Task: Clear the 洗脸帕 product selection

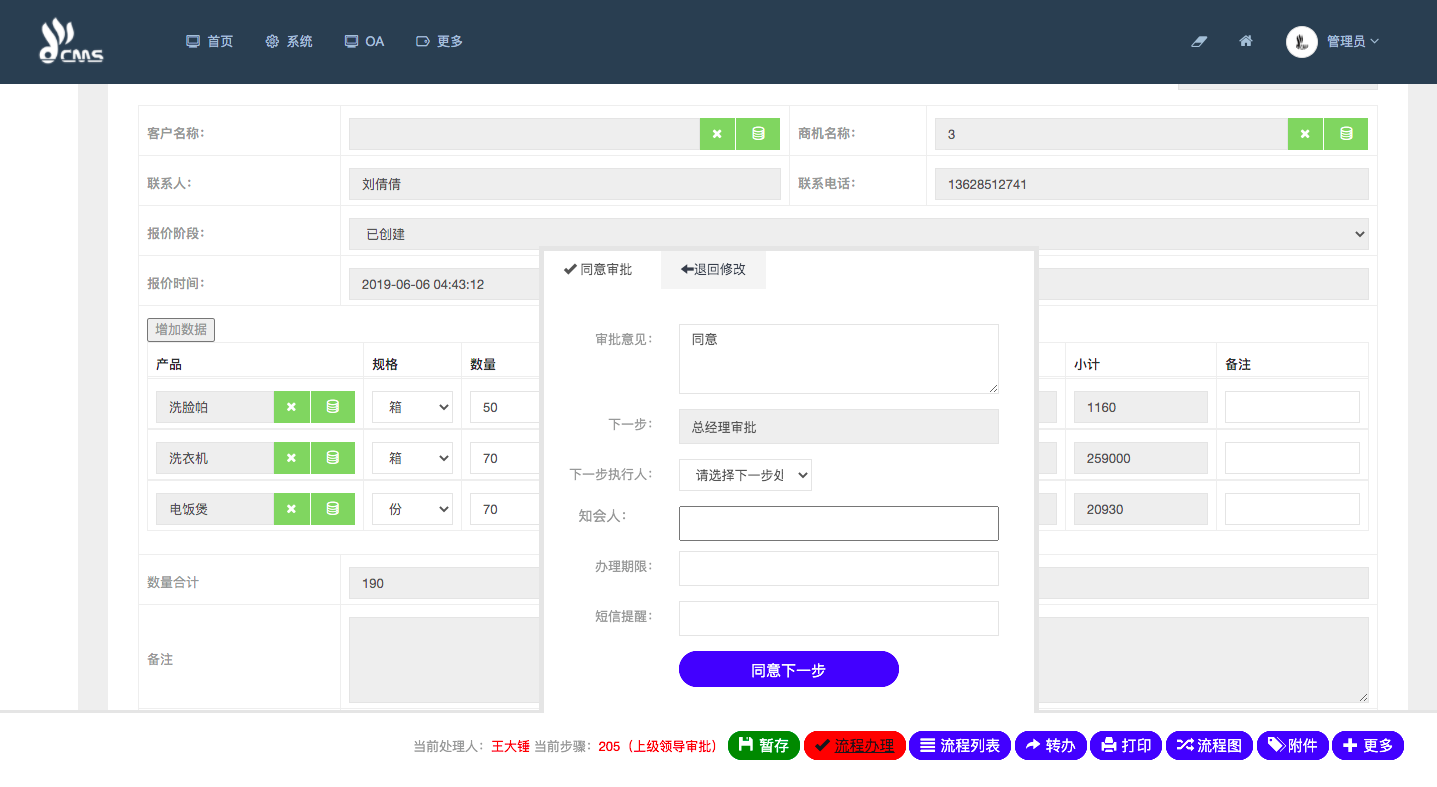Action: pos(292,407)
